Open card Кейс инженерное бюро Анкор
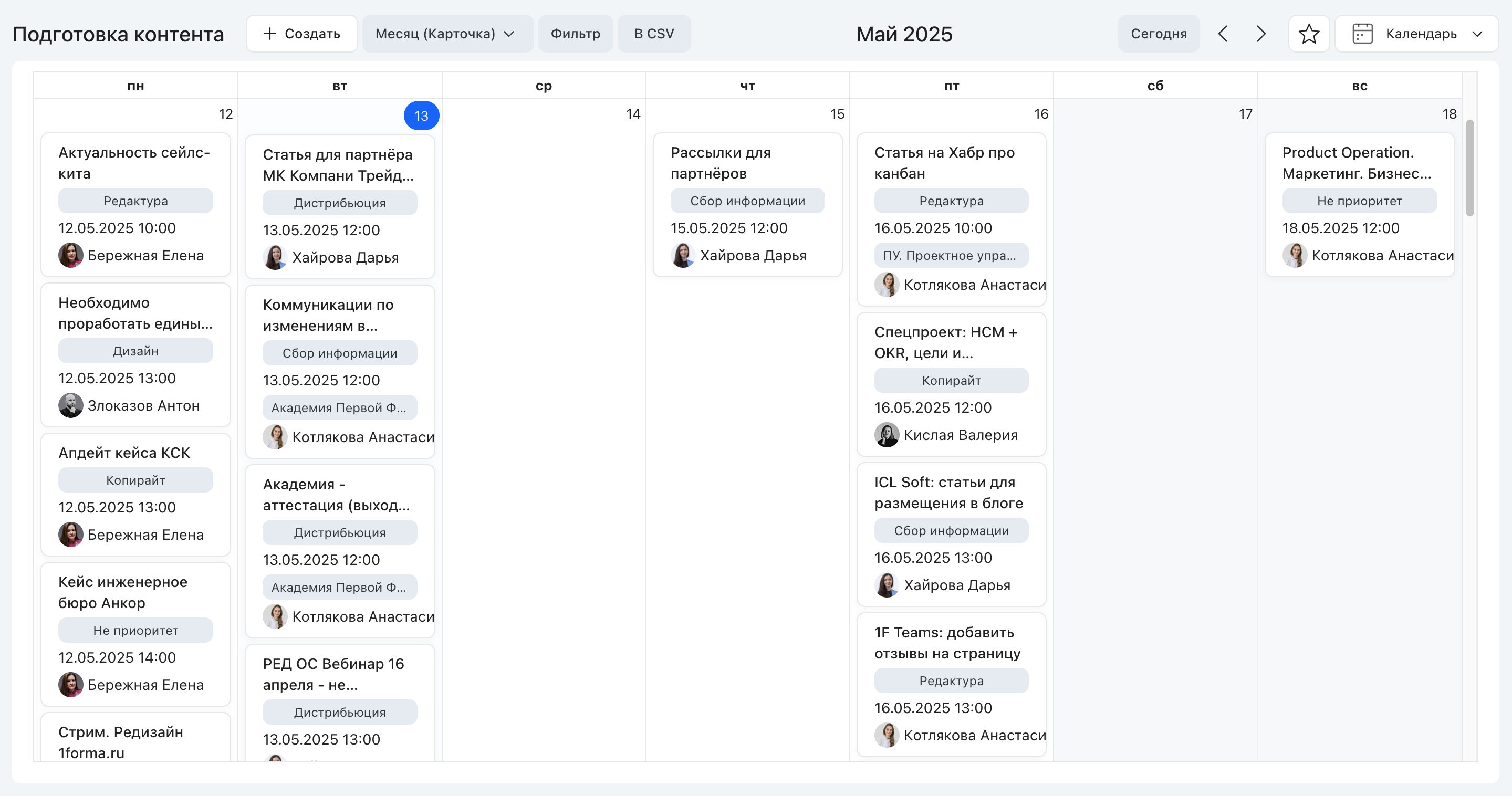 click(135, 634)
